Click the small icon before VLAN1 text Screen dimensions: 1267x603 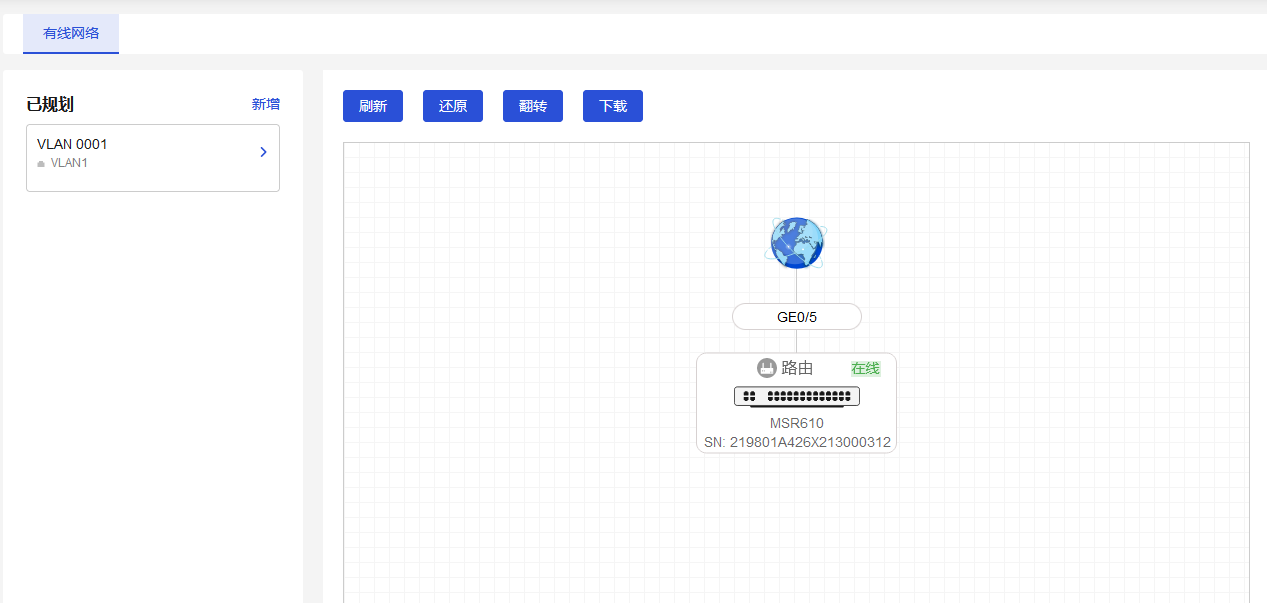tap(41, 163)
